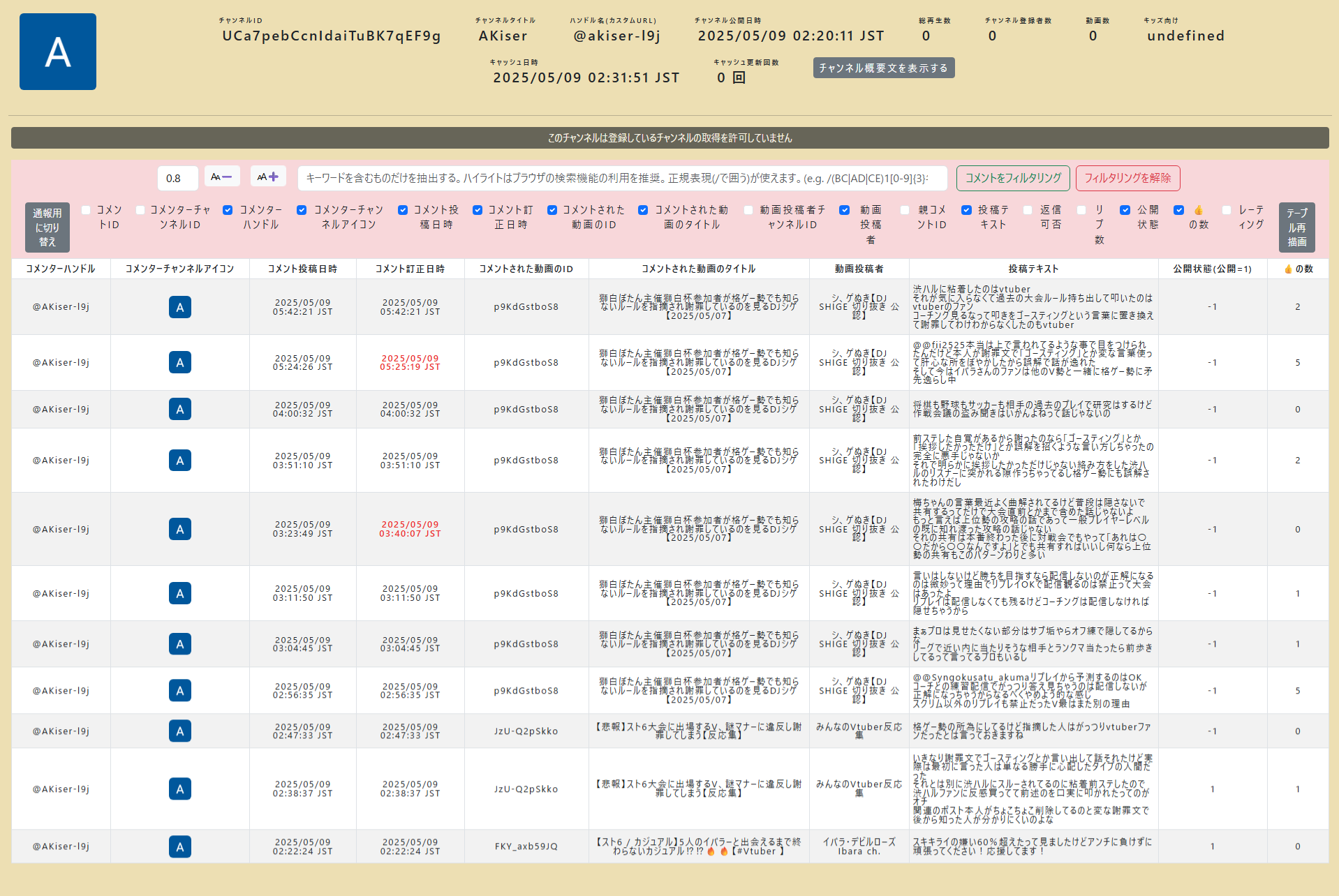Toggle the コメントID column checkbox
Screen dimensions: 1339x896
point(87,210)
